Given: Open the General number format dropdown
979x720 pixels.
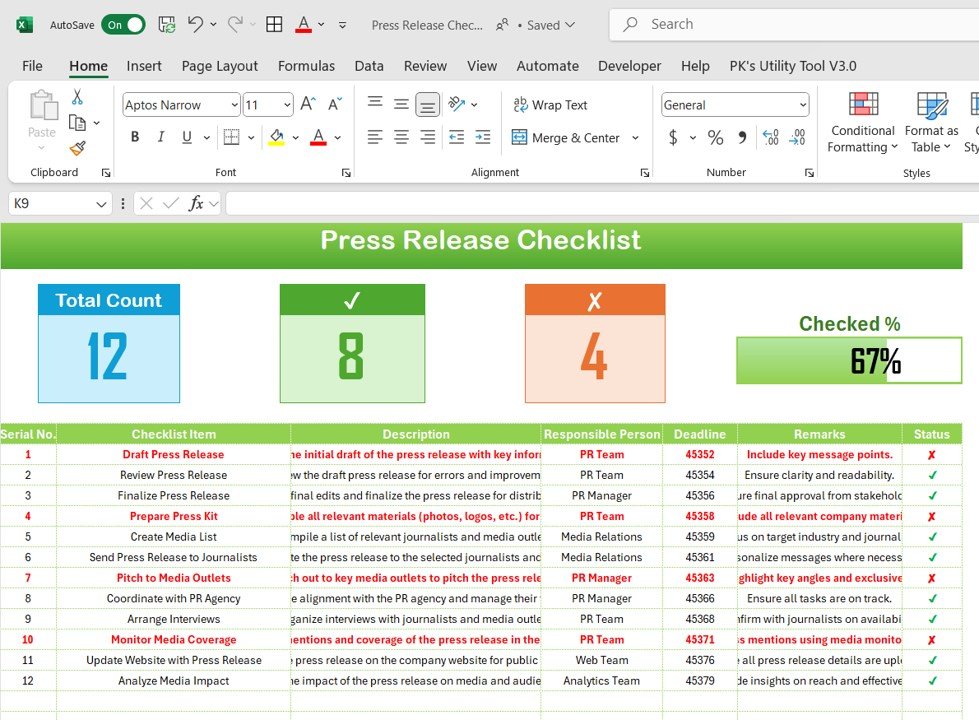Looking at the screenshot, I should click(x=802, y=105).
